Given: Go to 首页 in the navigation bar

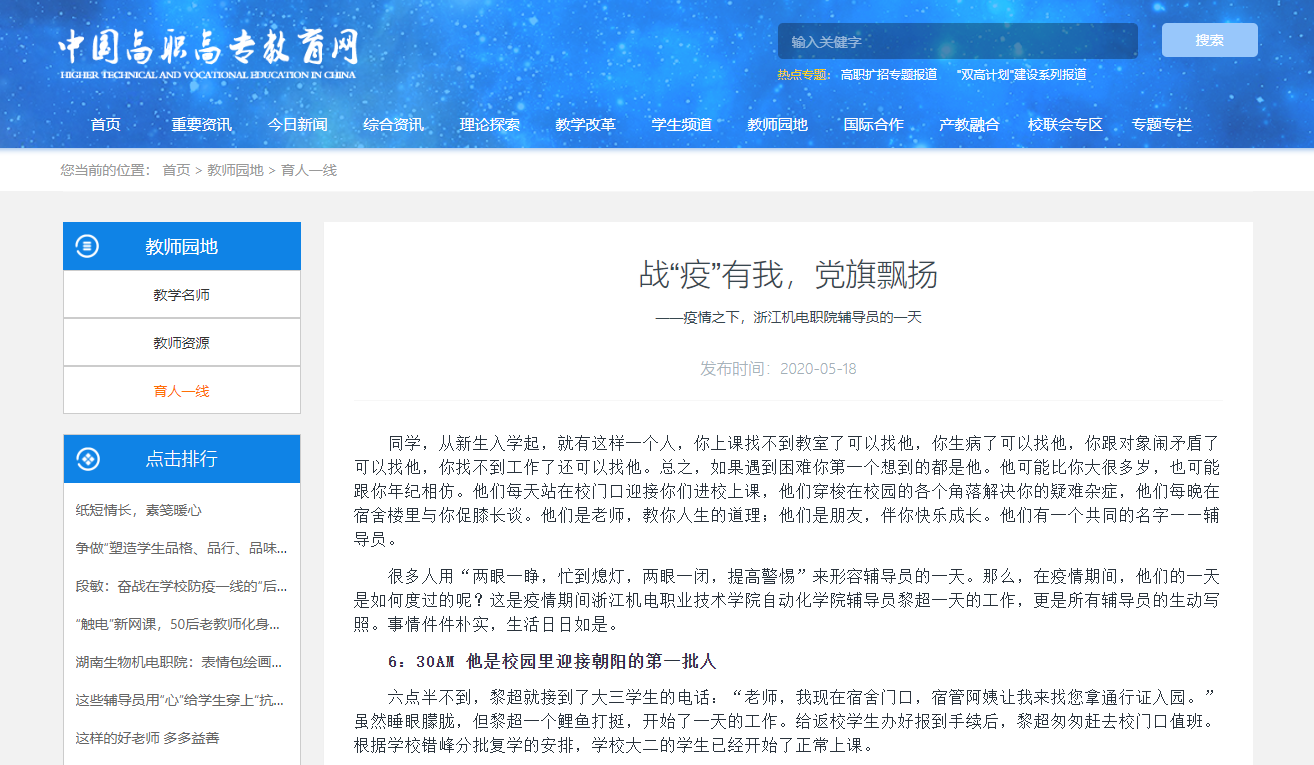Looking at the screenshot, I should (x=106, y=125).
